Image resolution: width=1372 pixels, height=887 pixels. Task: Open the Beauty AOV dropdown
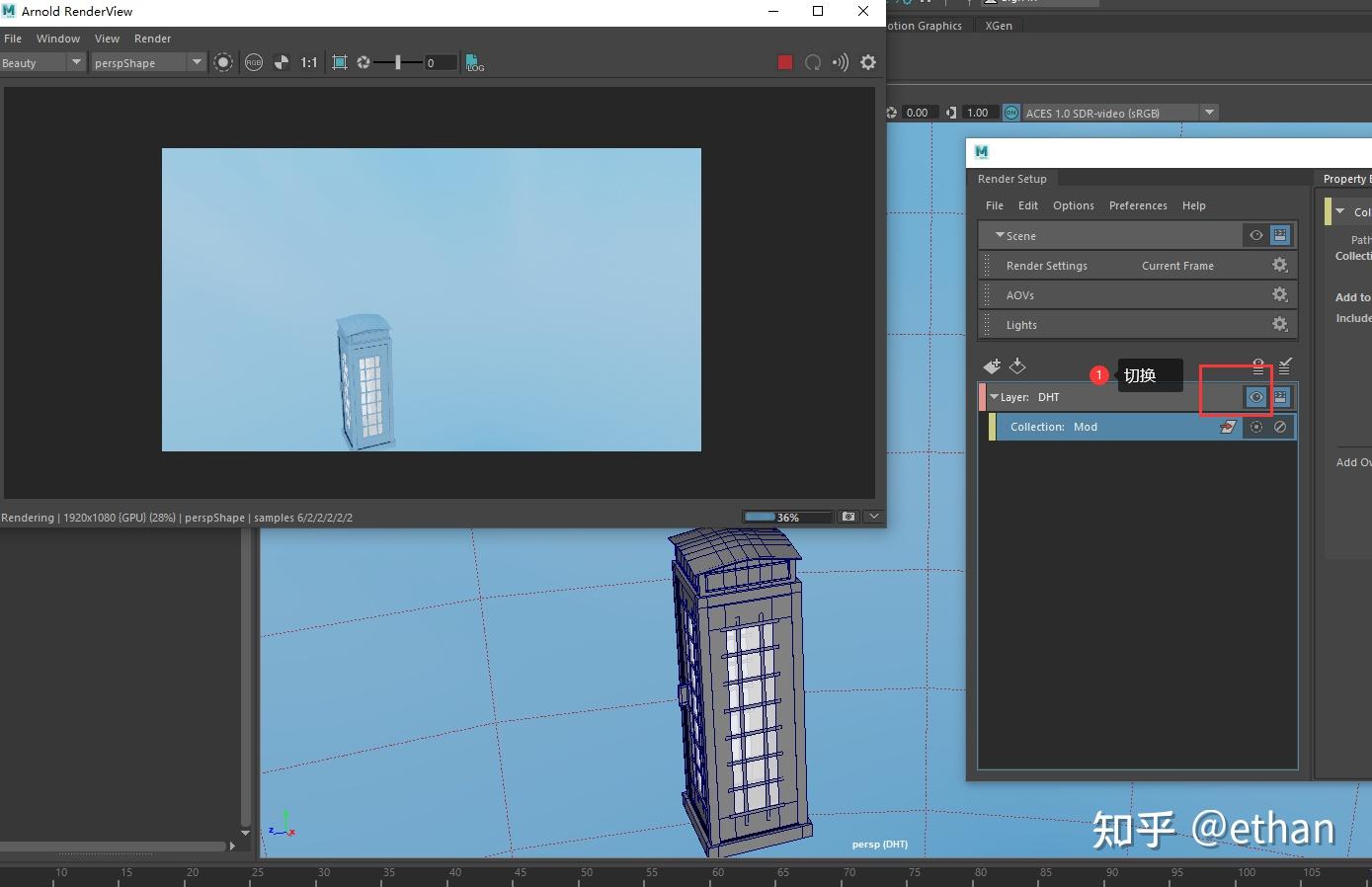coord(76,62)
